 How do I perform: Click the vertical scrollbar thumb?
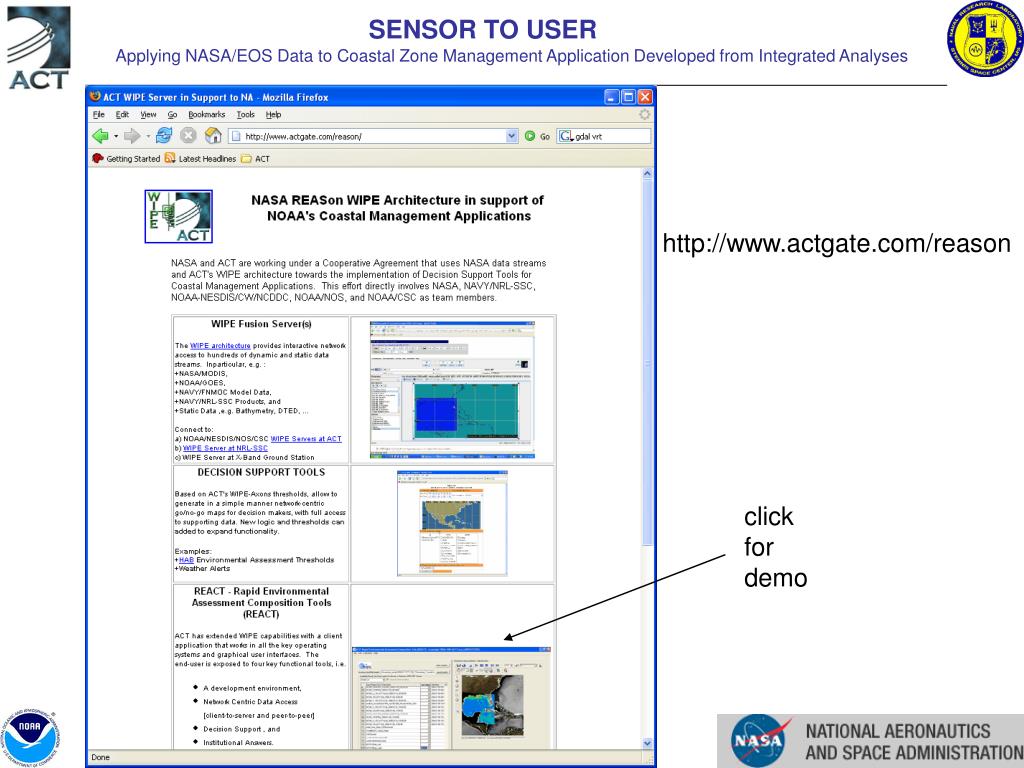(647, 363)
